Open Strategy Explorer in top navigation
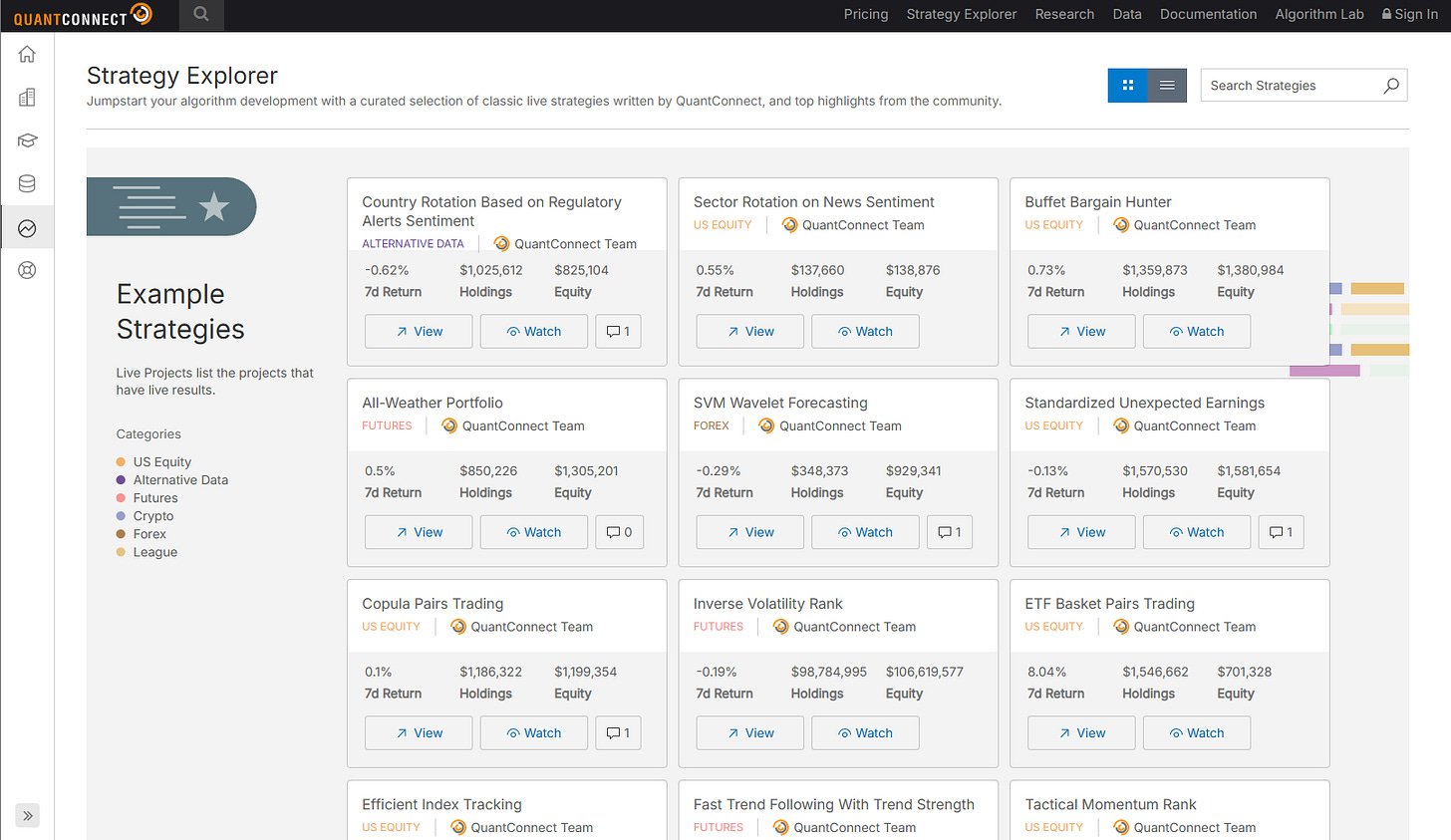The image size is (1451, 840). click(x=962, y=14)
